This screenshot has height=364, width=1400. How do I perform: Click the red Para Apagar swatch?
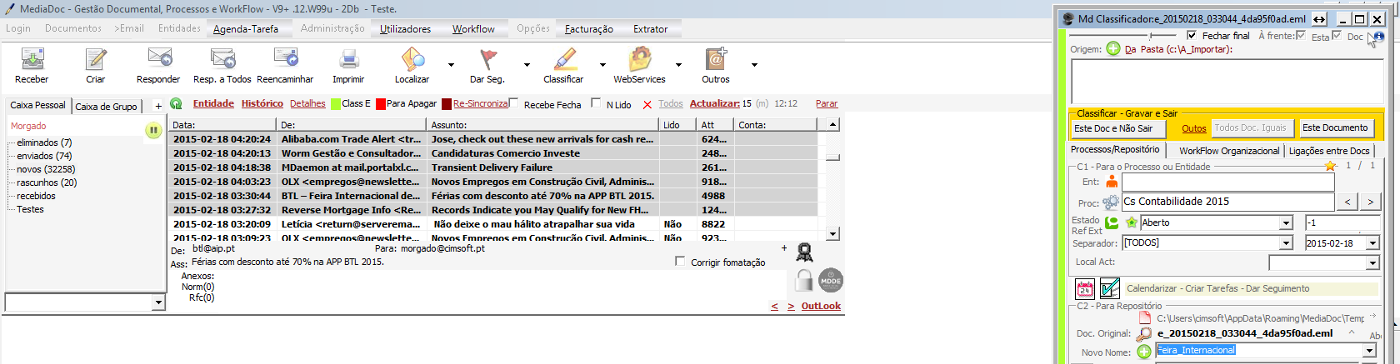pos(381,103)
